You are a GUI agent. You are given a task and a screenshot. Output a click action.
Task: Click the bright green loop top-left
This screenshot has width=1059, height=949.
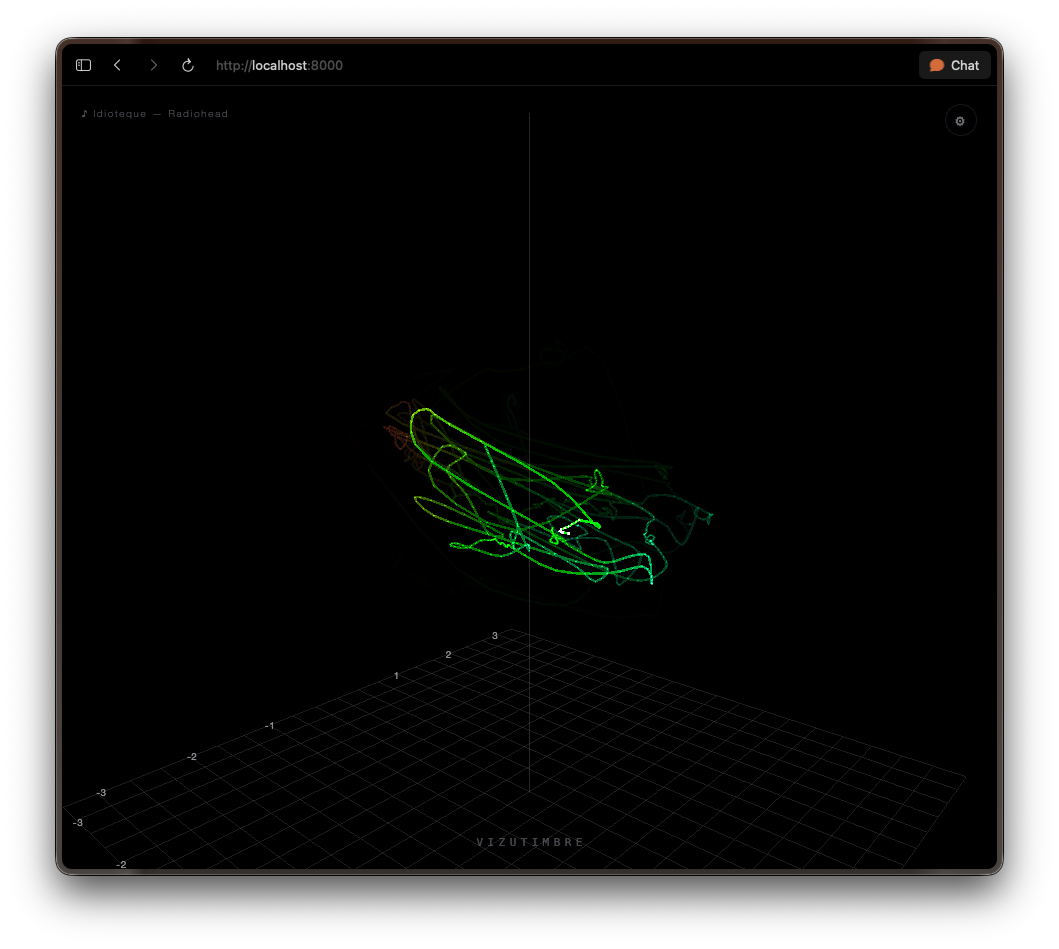[421, 422]
